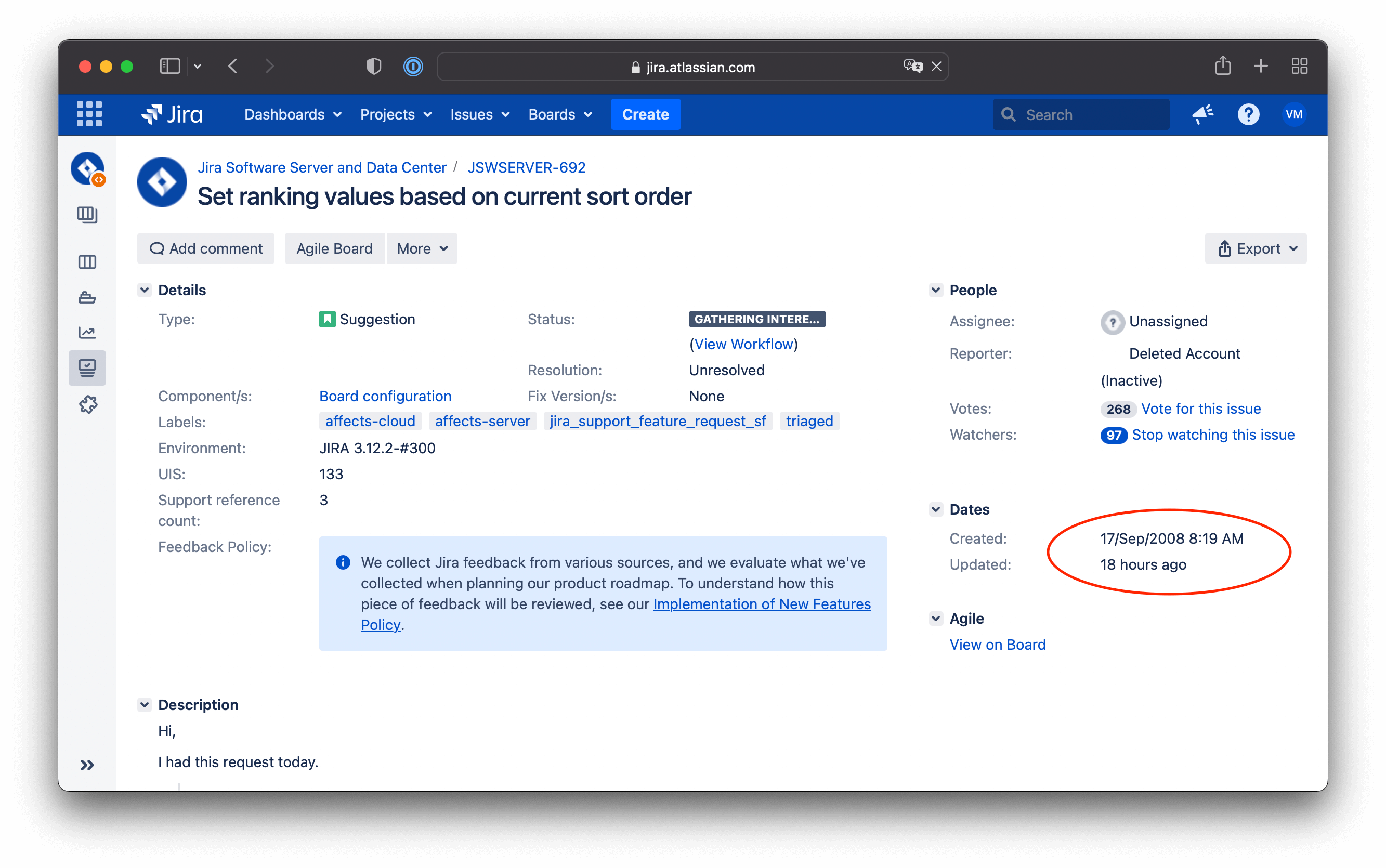Select the Issues icon in sidebar

(88, 368)
